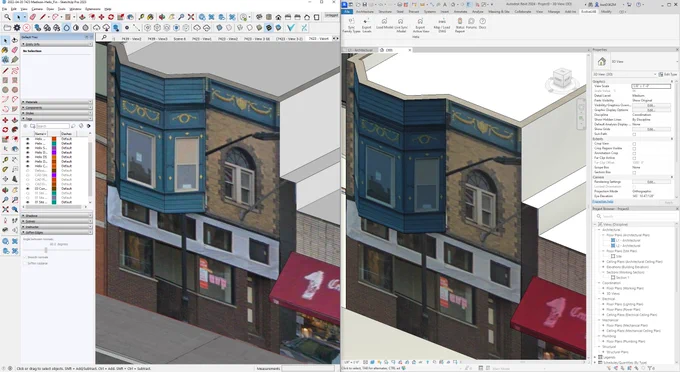
Task: Enable Smooth normals checkbox
Action: pos(25,257)
